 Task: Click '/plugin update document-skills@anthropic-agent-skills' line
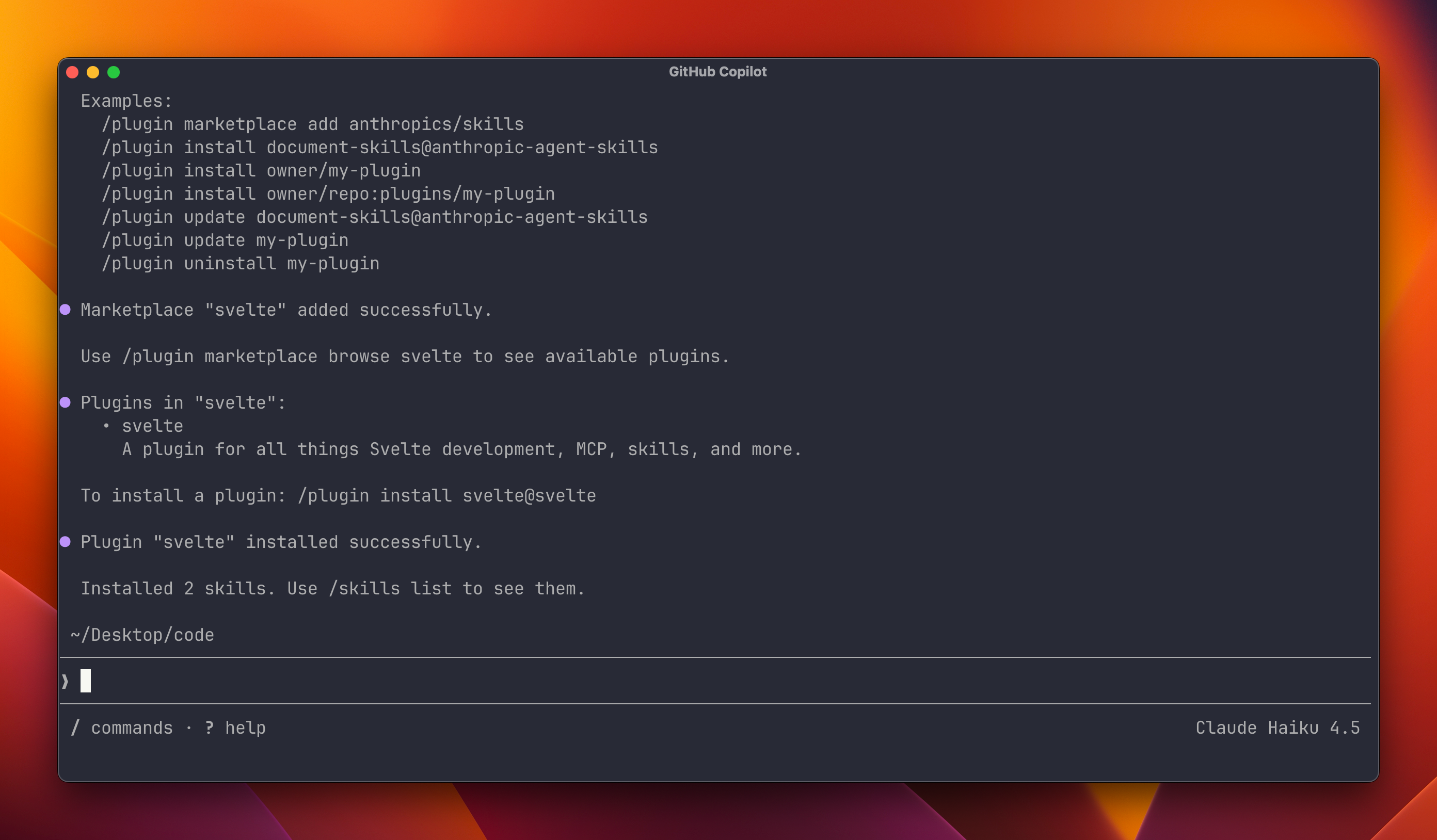(x=375, y=217)
